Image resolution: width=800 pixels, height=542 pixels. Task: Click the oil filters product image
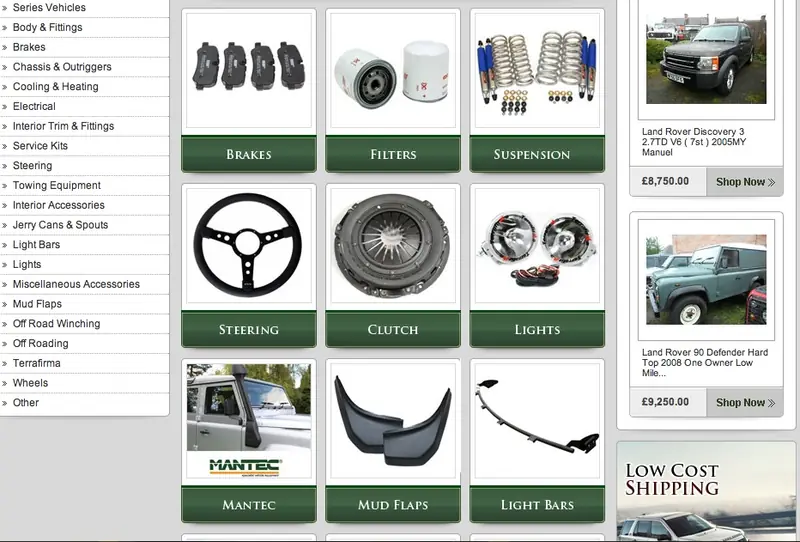(393, 70)
